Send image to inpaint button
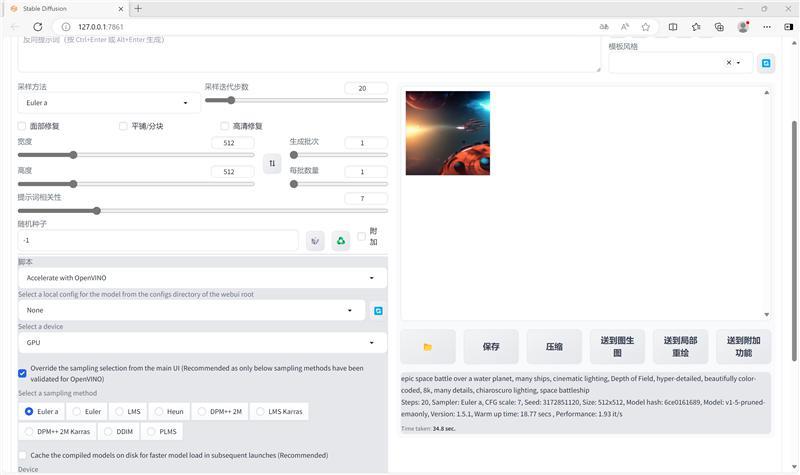The width and height of the screenshot is (800, 475). coord(681,347)
